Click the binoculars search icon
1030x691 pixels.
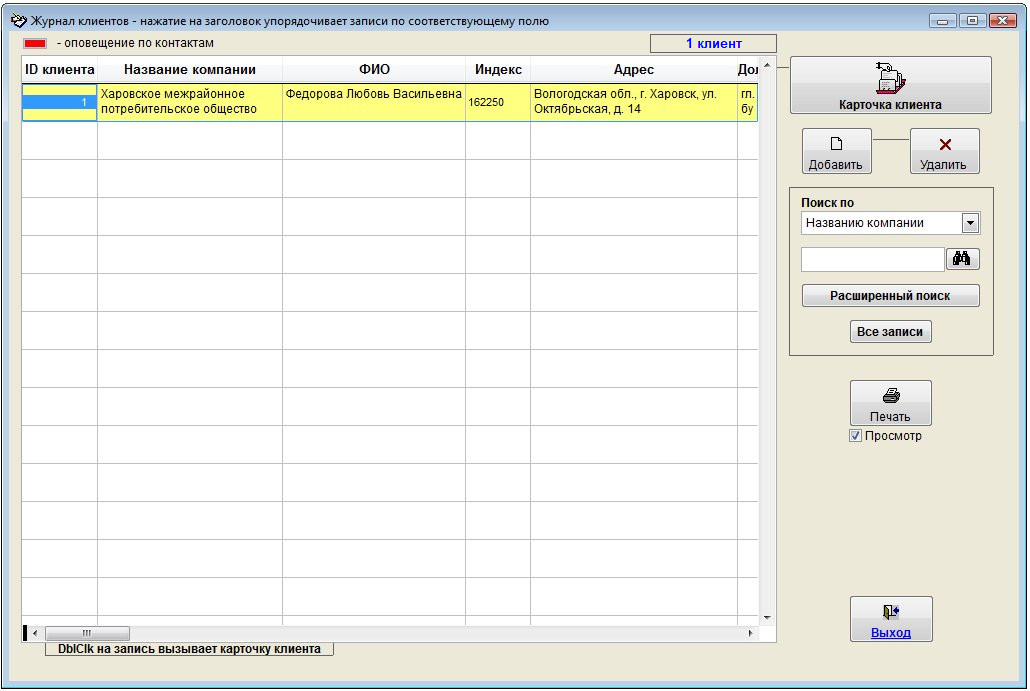962,259
